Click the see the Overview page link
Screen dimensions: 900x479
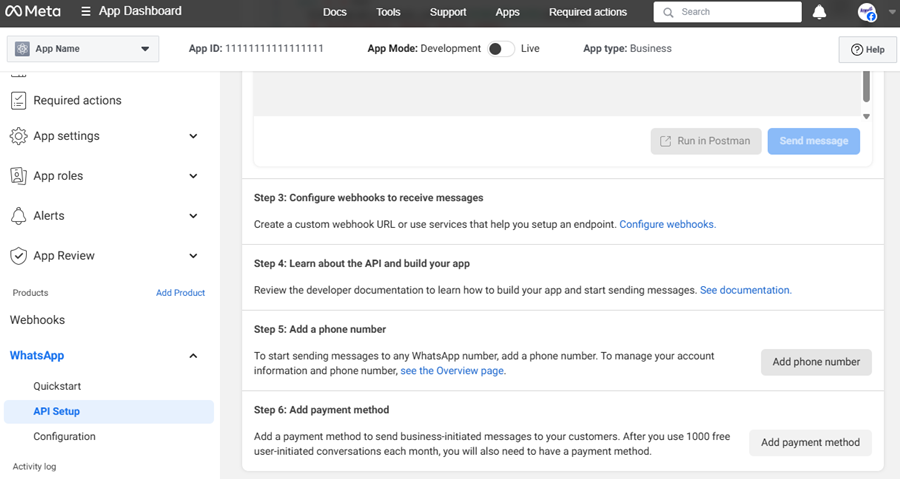[x=453, y=371]
